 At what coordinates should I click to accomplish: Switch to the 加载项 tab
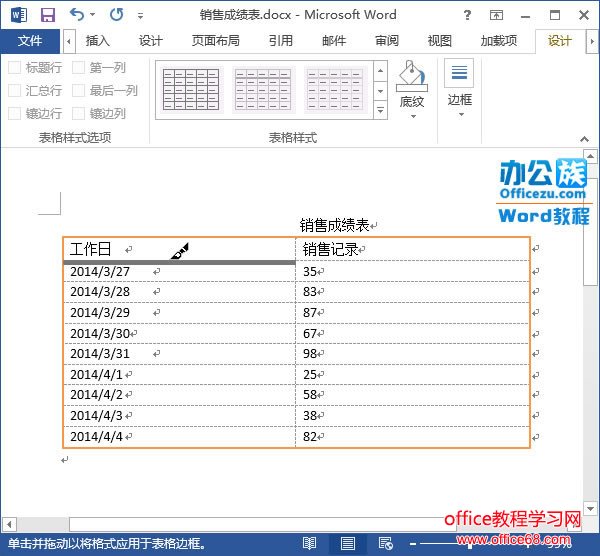tap(499, 41)
